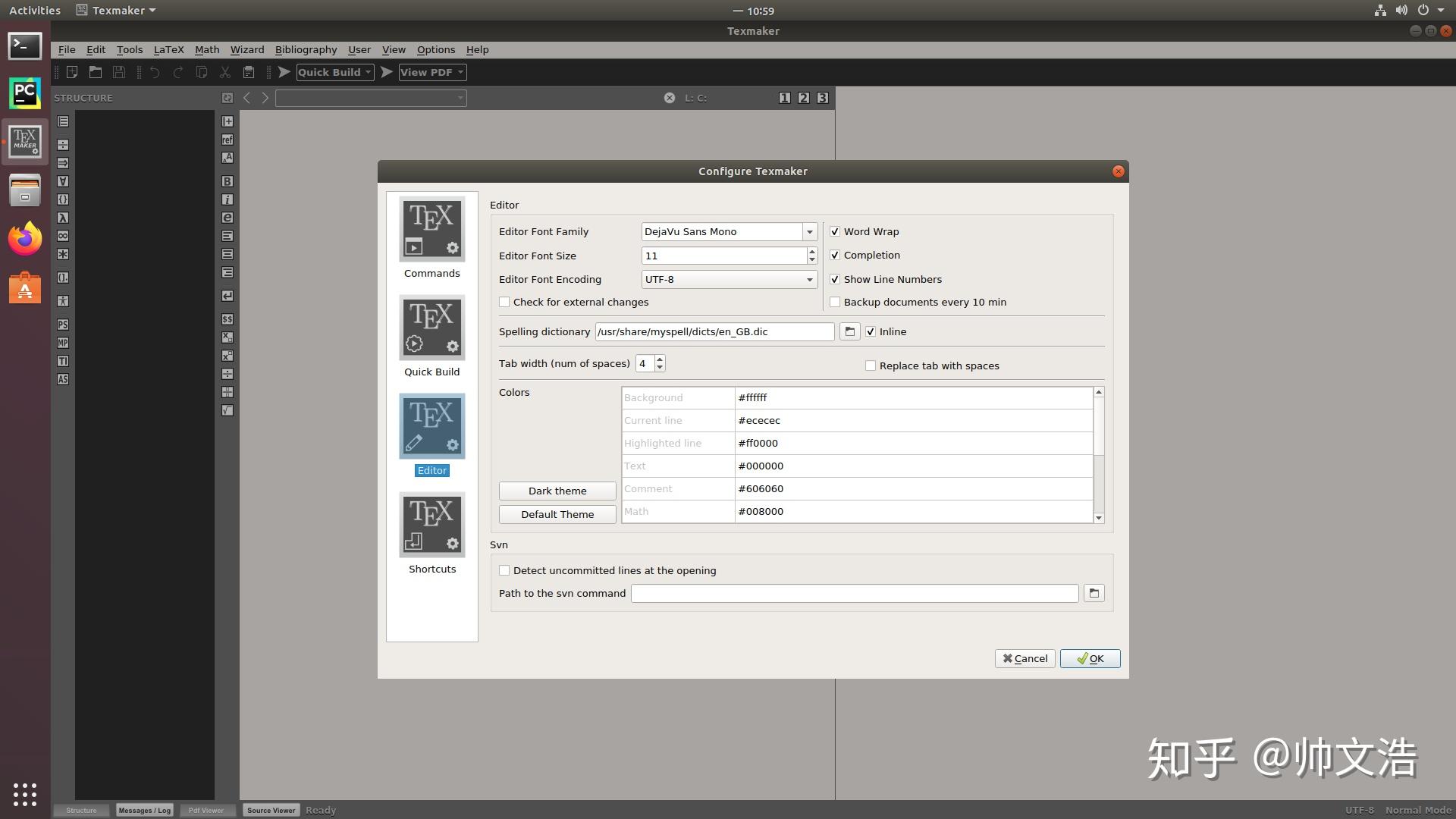Click the New document toolbar icon
The width and height of the screenshot is (1456, 819).
(x=72, y=72)
